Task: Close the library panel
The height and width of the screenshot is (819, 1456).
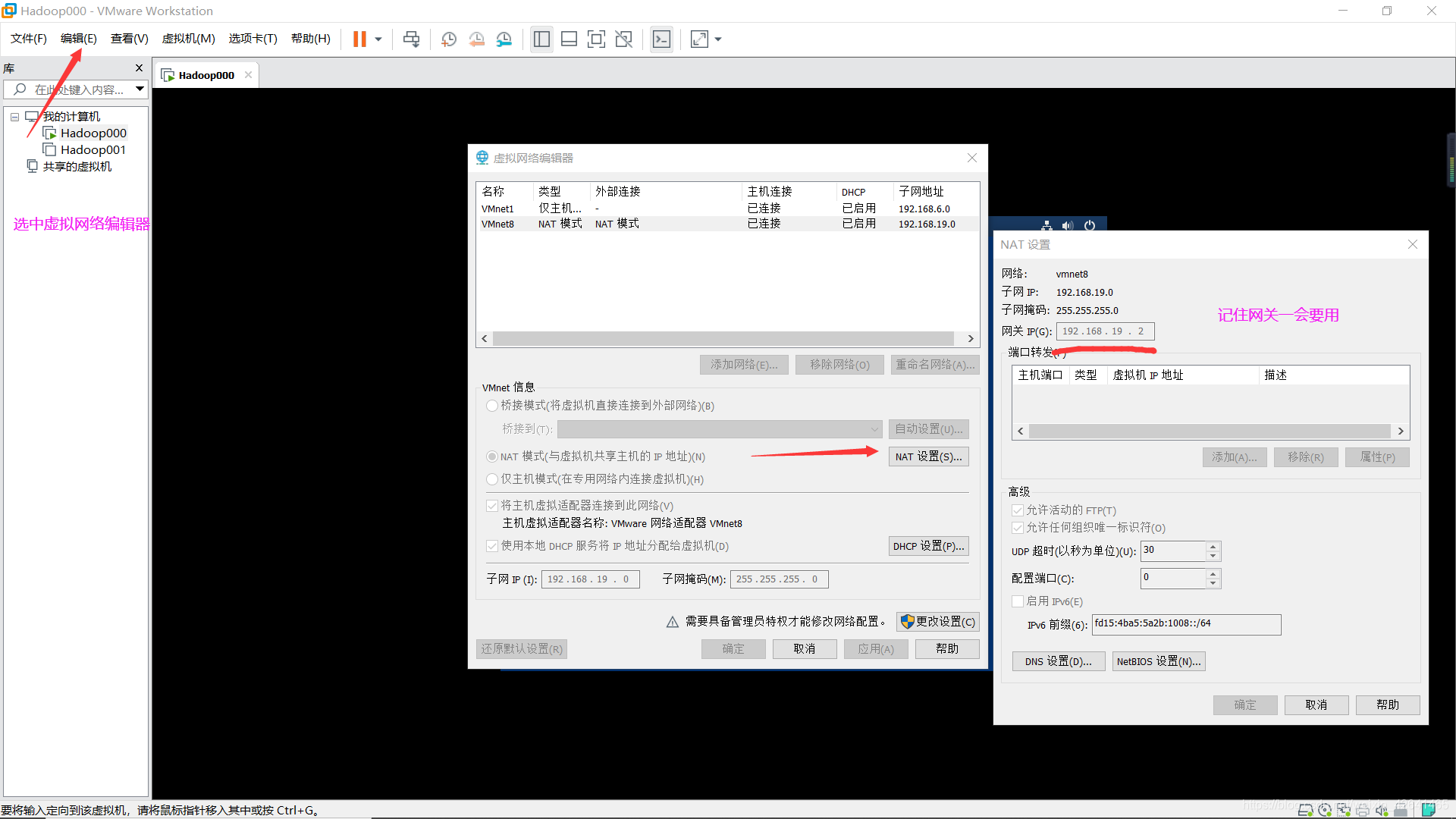Action: 139,68
